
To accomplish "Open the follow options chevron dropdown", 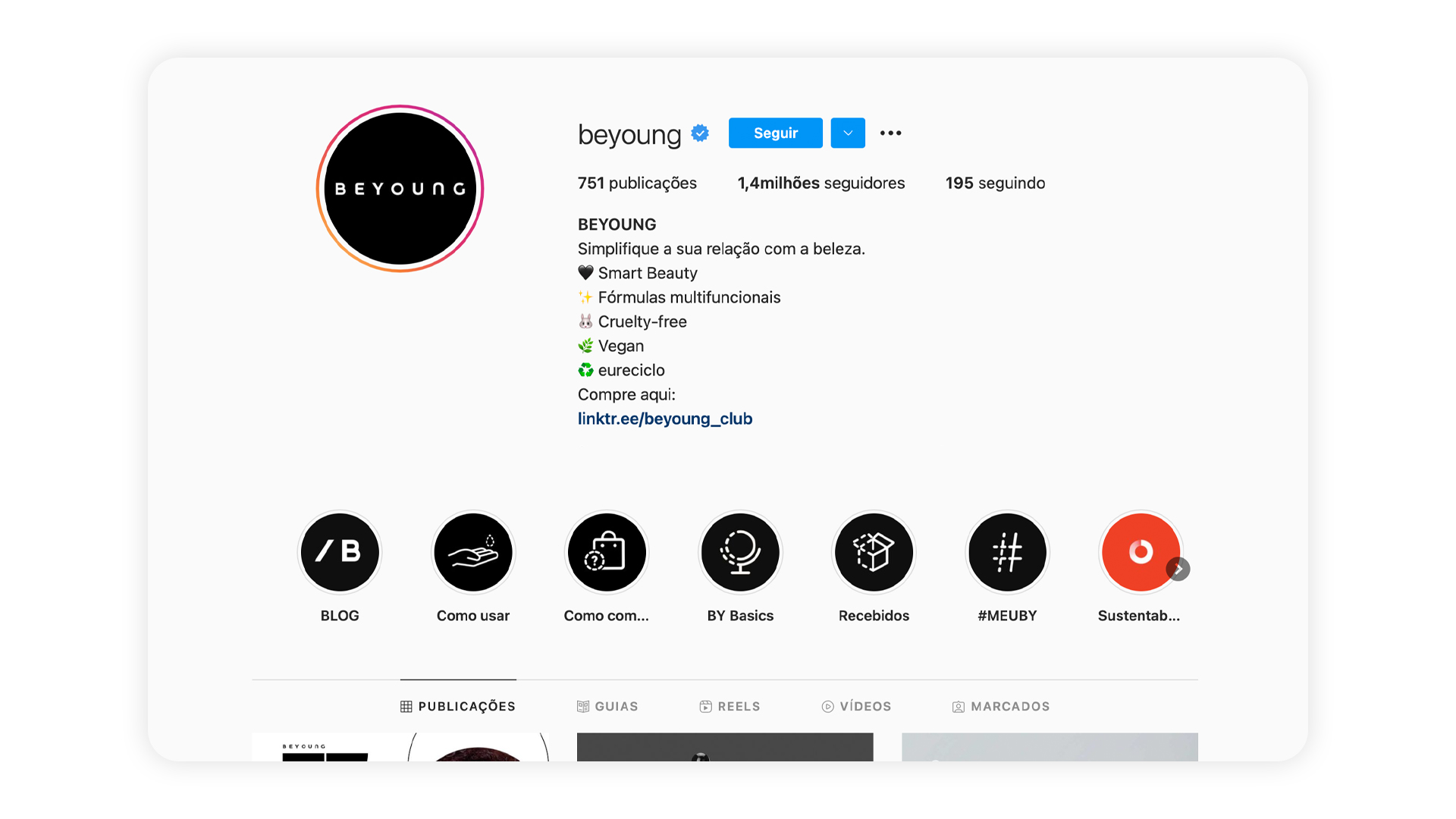I will pyautogui.click(x=847, y=133).
